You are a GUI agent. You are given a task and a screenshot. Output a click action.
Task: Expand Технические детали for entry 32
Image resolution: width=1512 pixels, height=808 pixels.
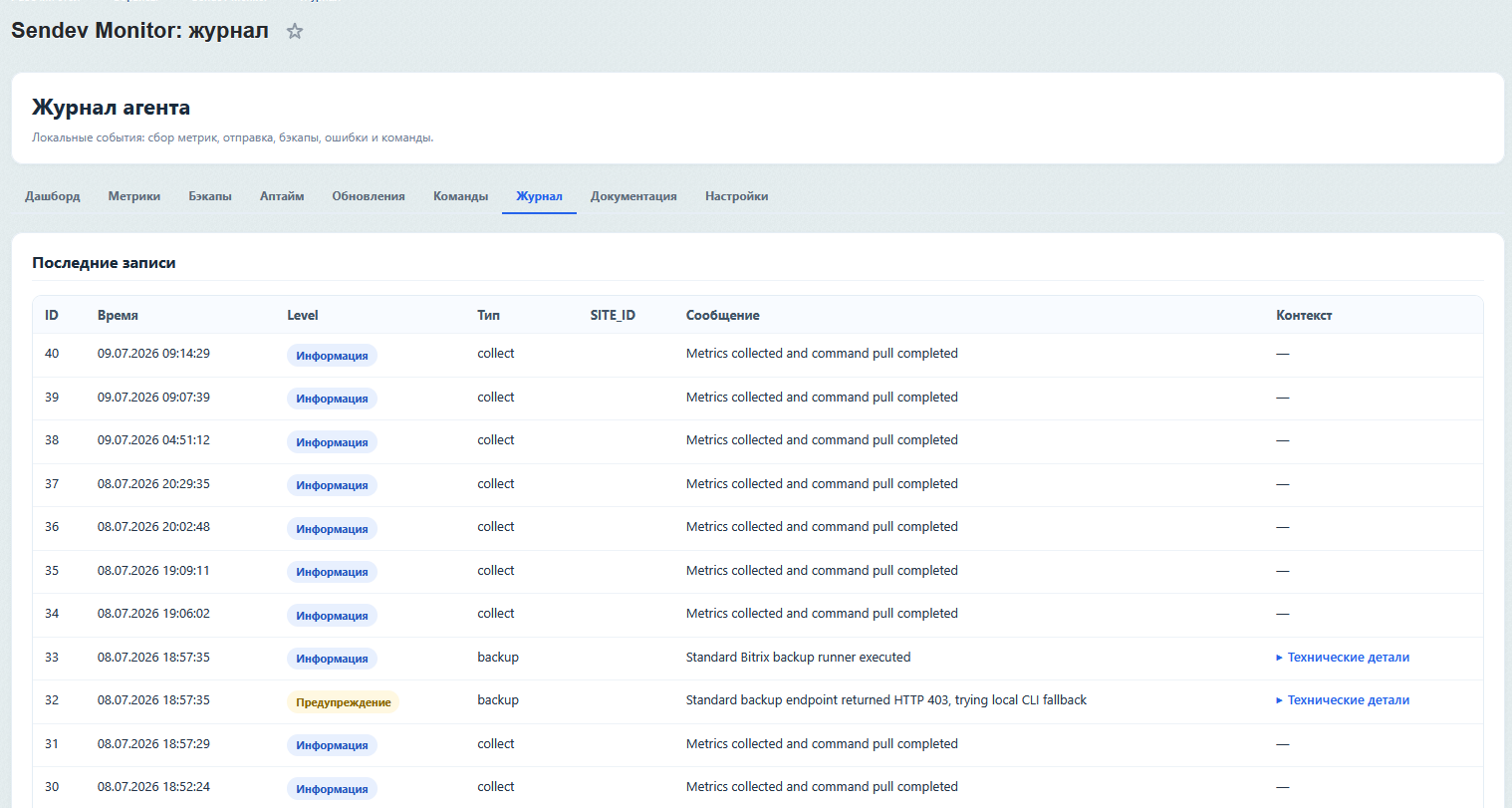coord(1343,700)
